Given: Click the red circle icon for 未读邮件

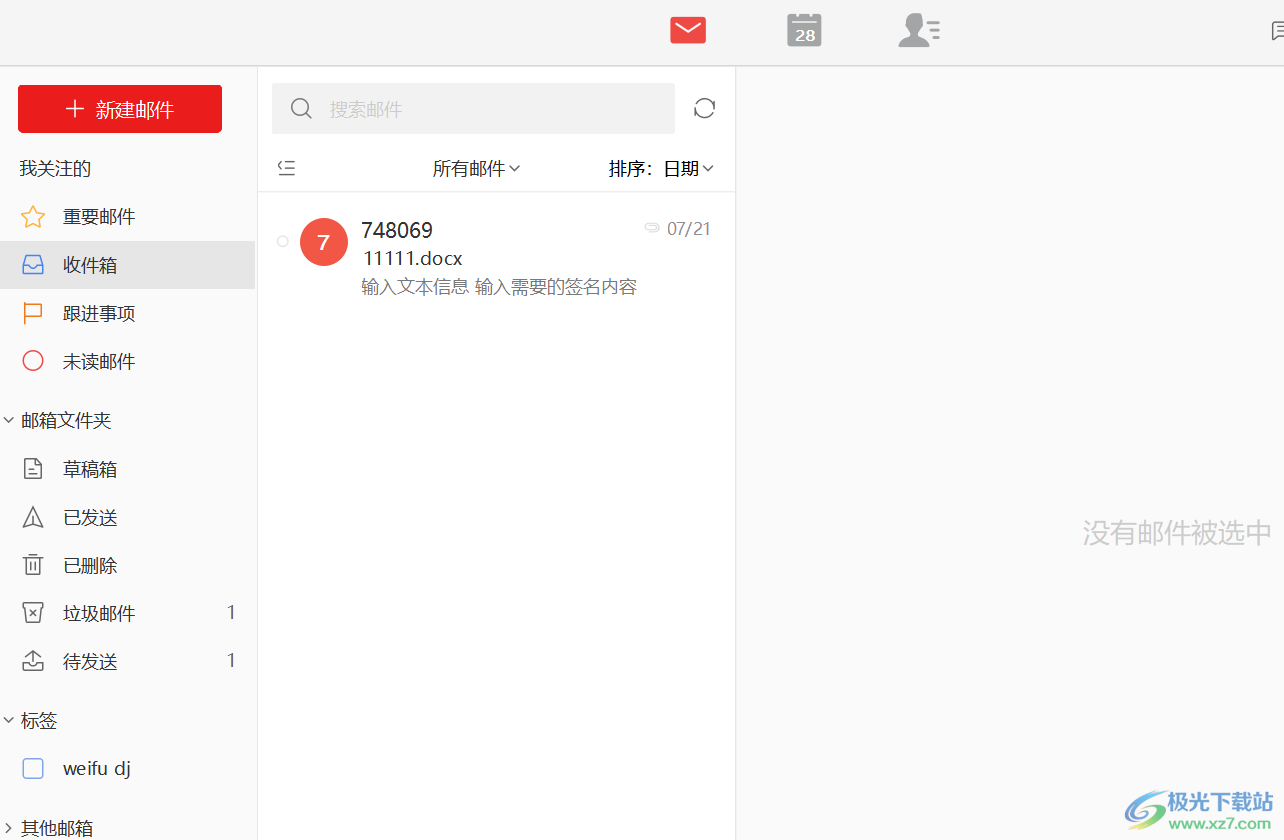Looking at the screenshot, I should (x=33, y=361).
